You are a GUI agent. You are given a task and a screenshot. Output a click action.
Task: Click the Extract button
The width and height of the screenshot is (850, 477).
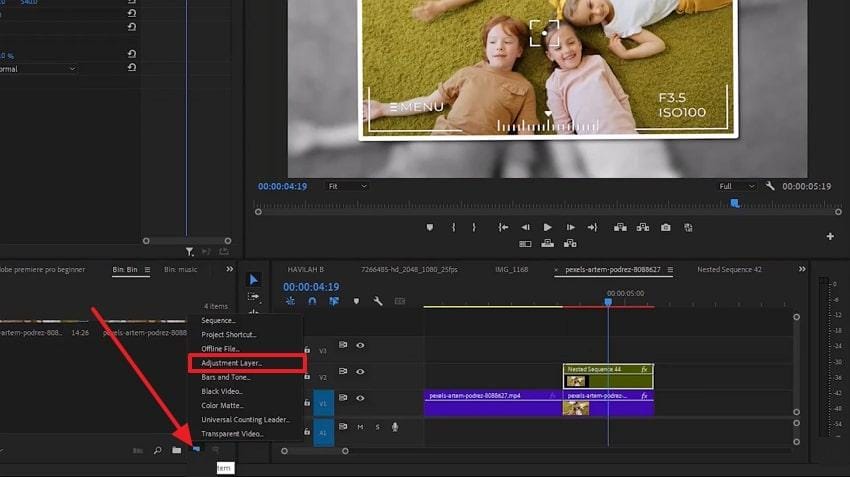click(643, 228)
